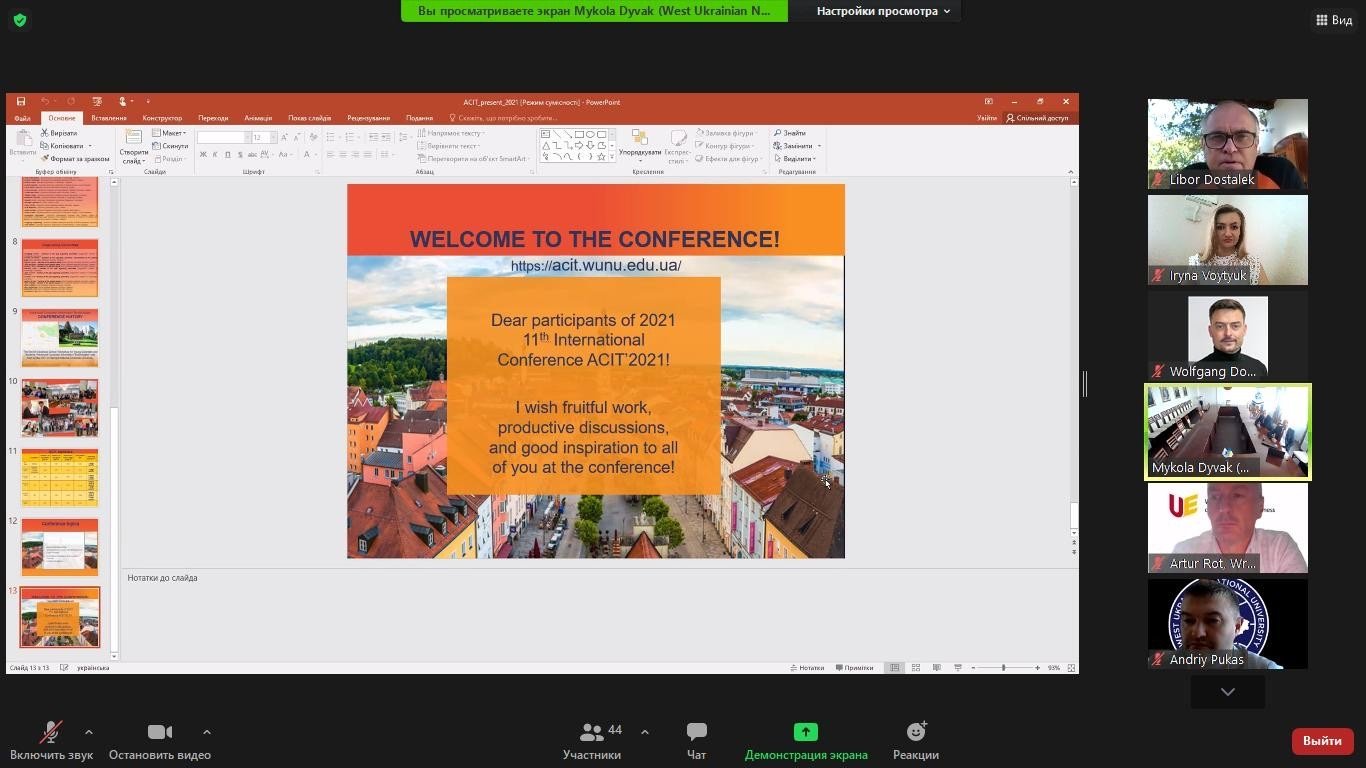Viewport: 1366px width, 768px height.
Task: Open the Подання ribbon tab
Action: point(419,118)
